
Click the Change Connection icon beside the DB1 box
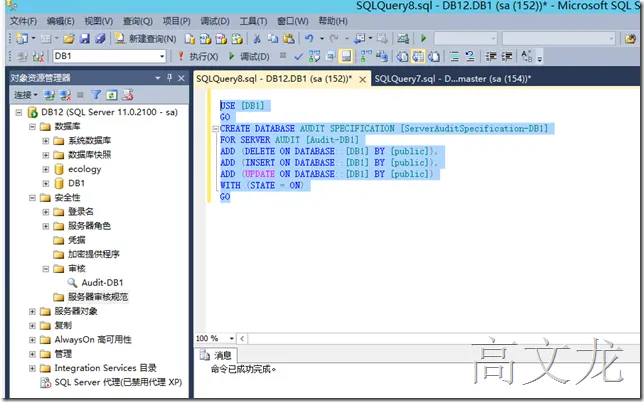(38, 56)
